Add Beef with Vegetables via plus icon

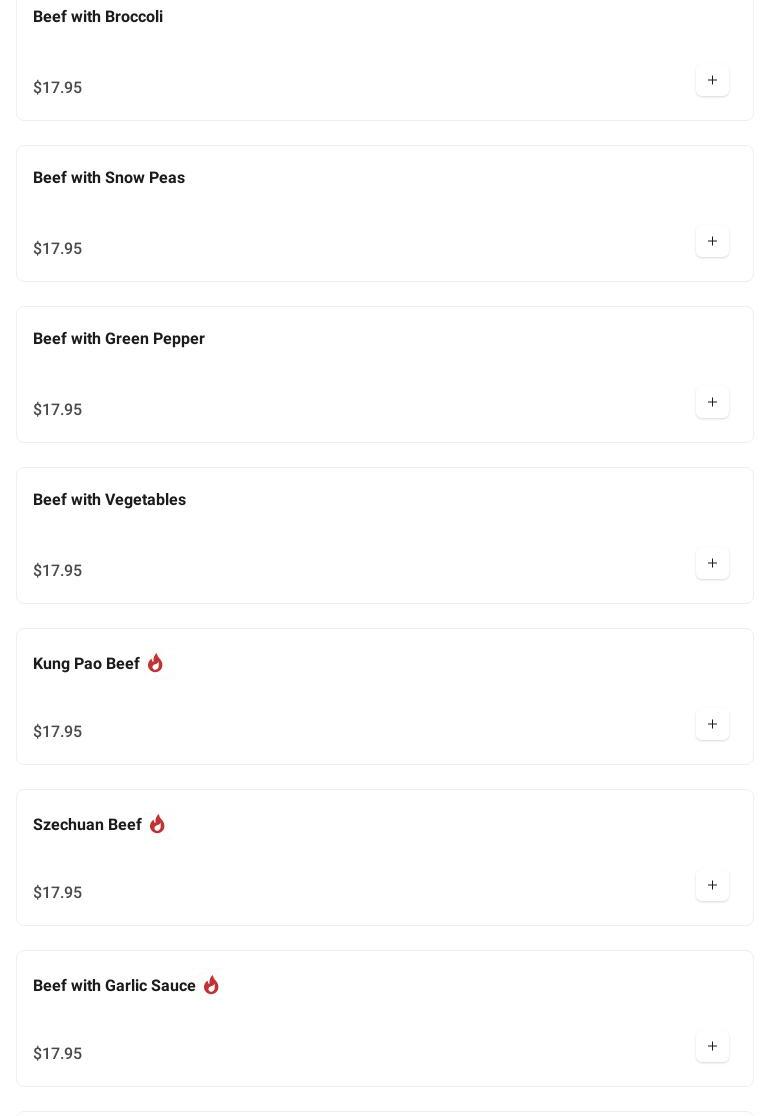click(x=712, y=563)
